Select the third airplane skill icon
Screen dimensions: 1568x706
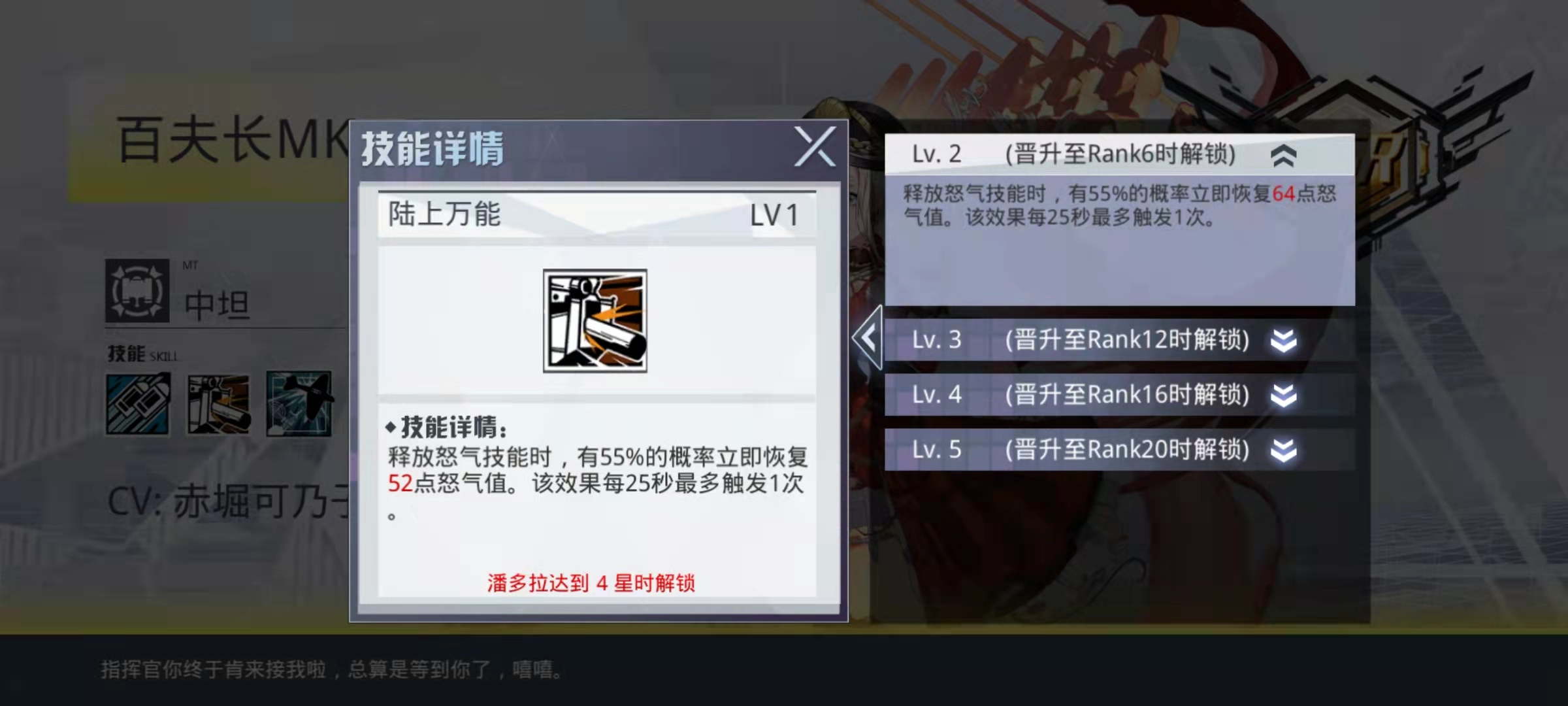299,404
